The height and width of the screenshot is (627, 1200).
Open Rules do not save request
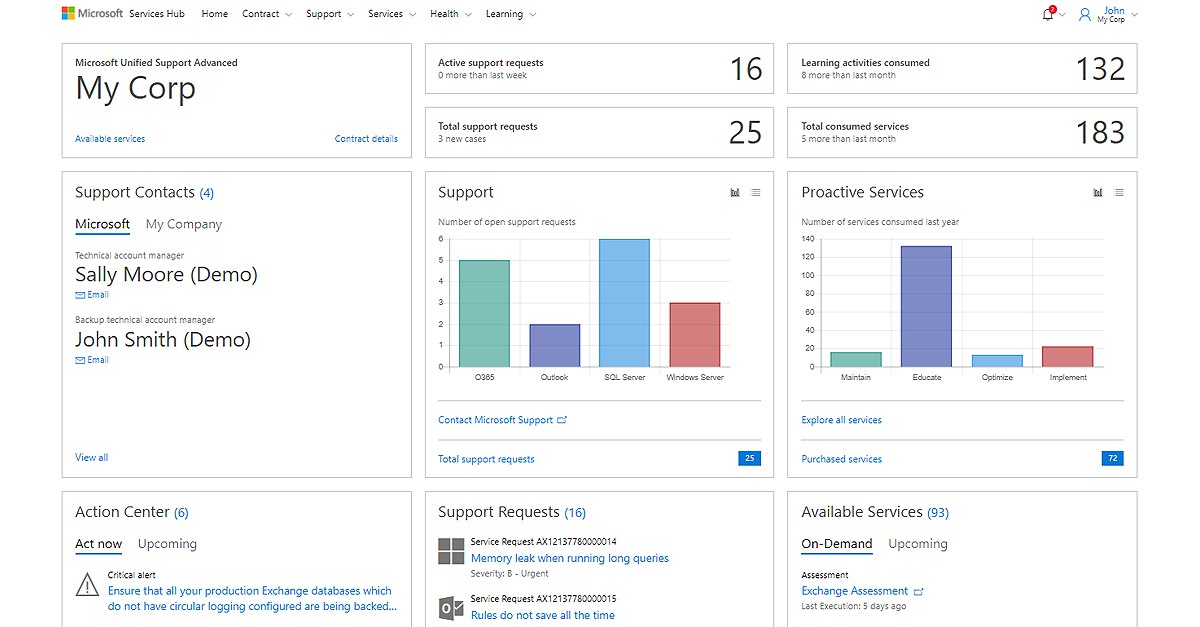click(543, 615)
